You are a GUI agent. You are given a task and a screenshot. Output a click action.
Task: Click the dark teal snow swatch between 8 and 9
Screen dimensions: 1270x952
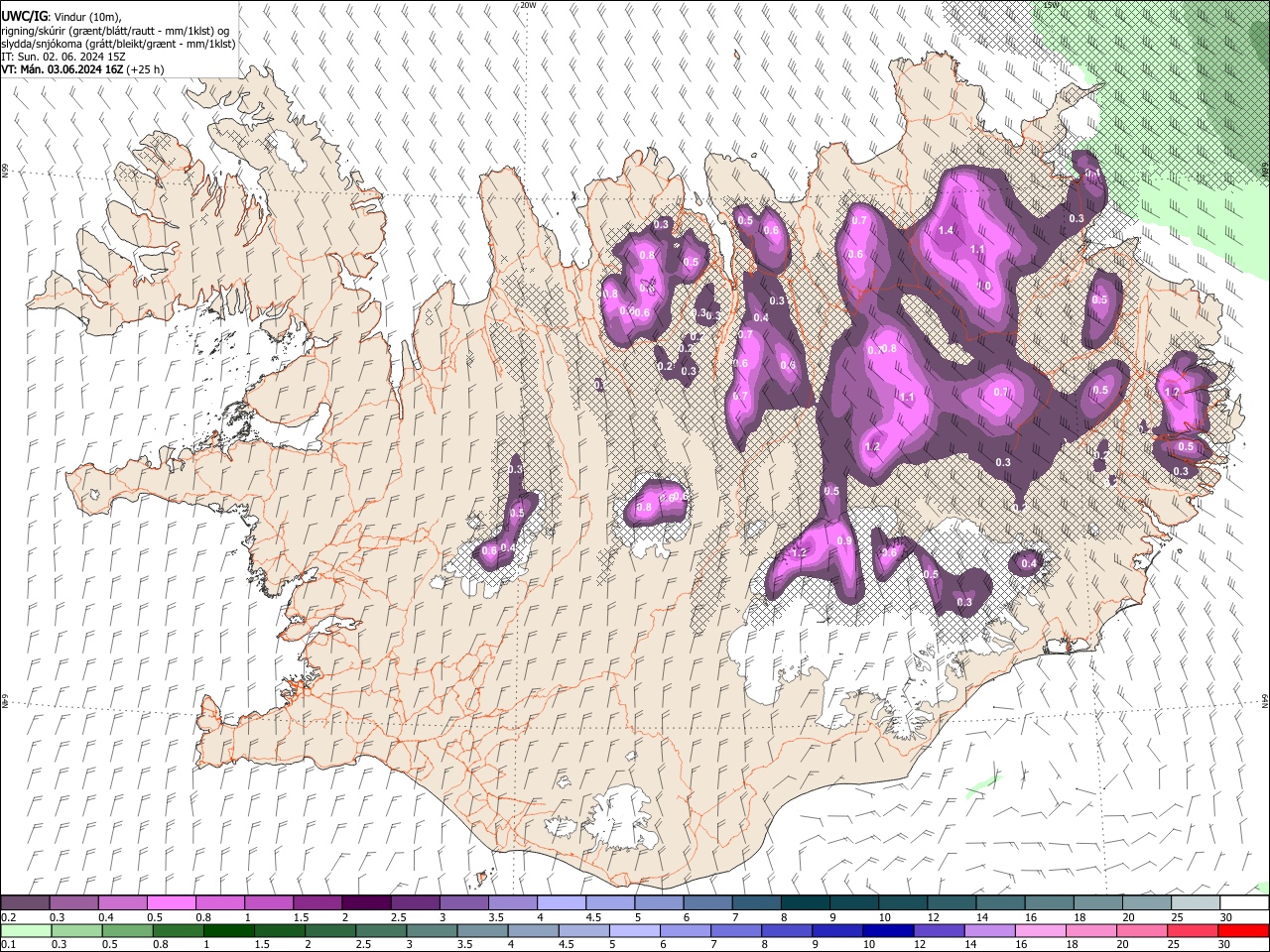tap(804, 902)
